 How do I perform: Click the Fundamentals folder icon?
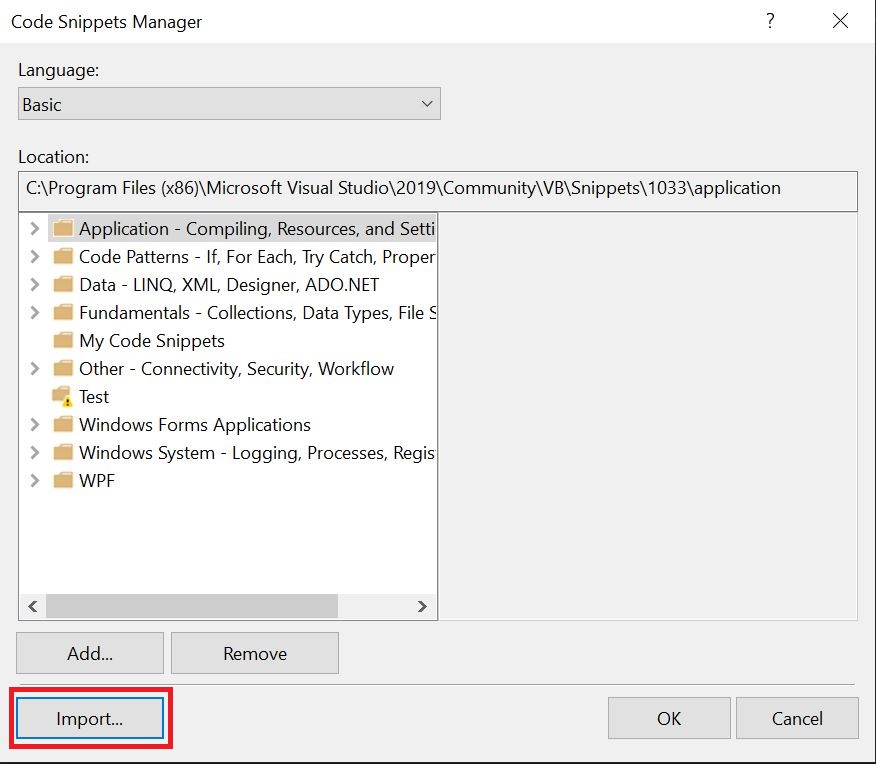pos(63,313)
